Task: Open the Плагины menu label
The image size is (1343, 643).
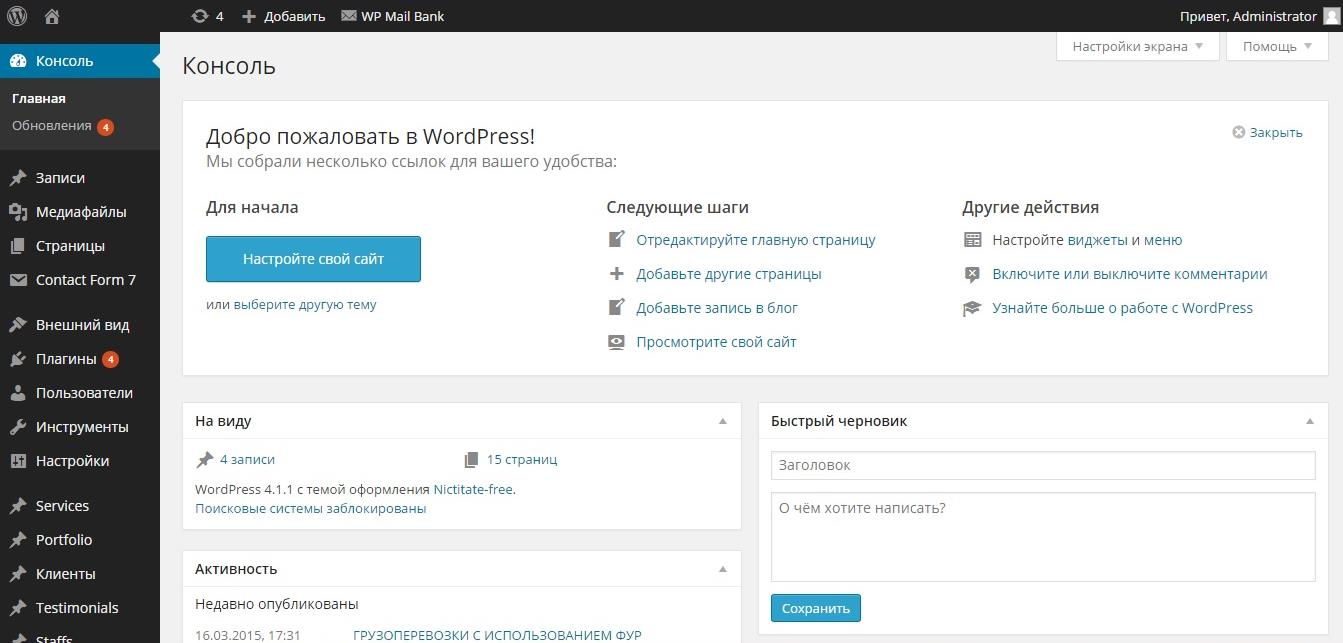Action: pyautogui.click(x=66, y=359)
